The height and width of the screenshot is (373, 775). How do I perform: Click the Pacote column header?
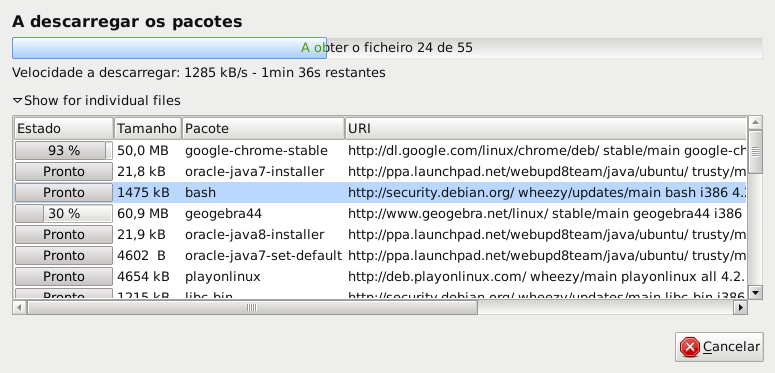pyautogui.click(x=263, y=128)
